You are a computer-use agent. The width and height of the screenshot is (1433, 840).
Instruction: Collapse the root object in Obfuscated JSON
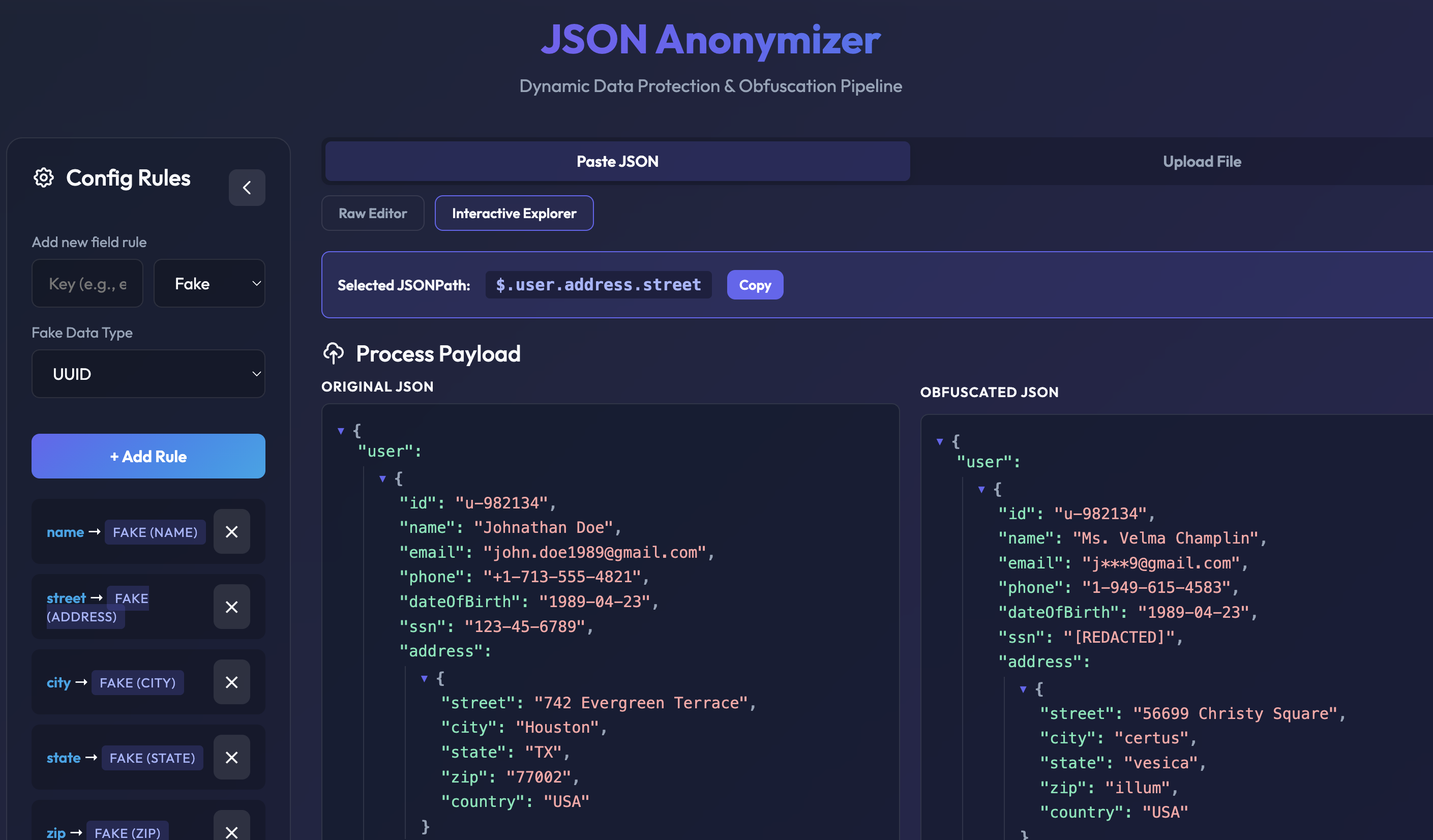(940, 442)
